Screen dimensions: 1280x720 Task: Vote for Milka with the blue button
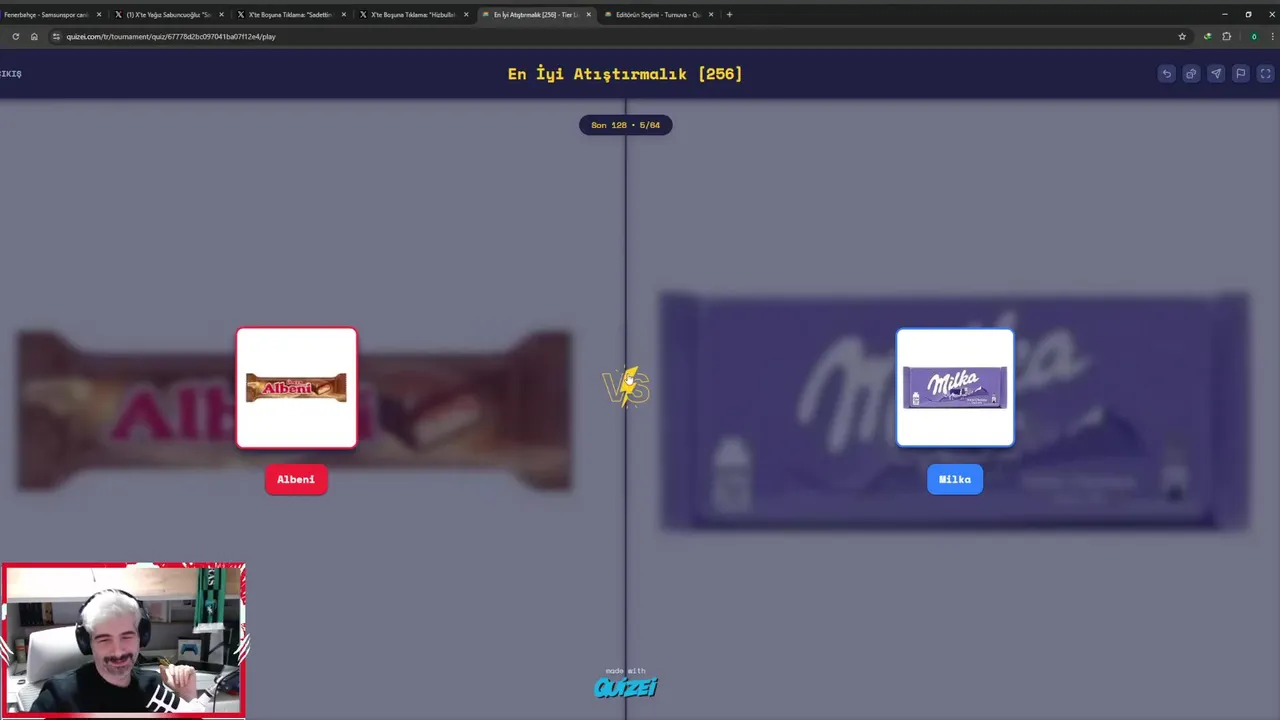pyautogui.click(x=955, y=480)
